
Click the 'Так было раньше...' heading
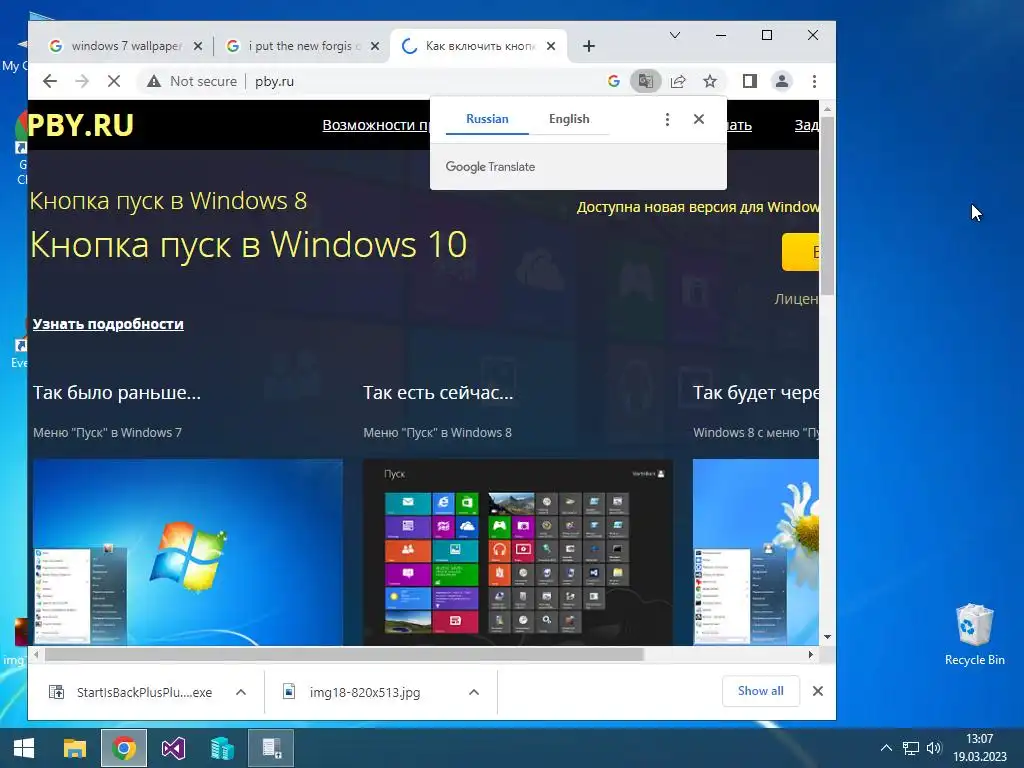point(117,392)
